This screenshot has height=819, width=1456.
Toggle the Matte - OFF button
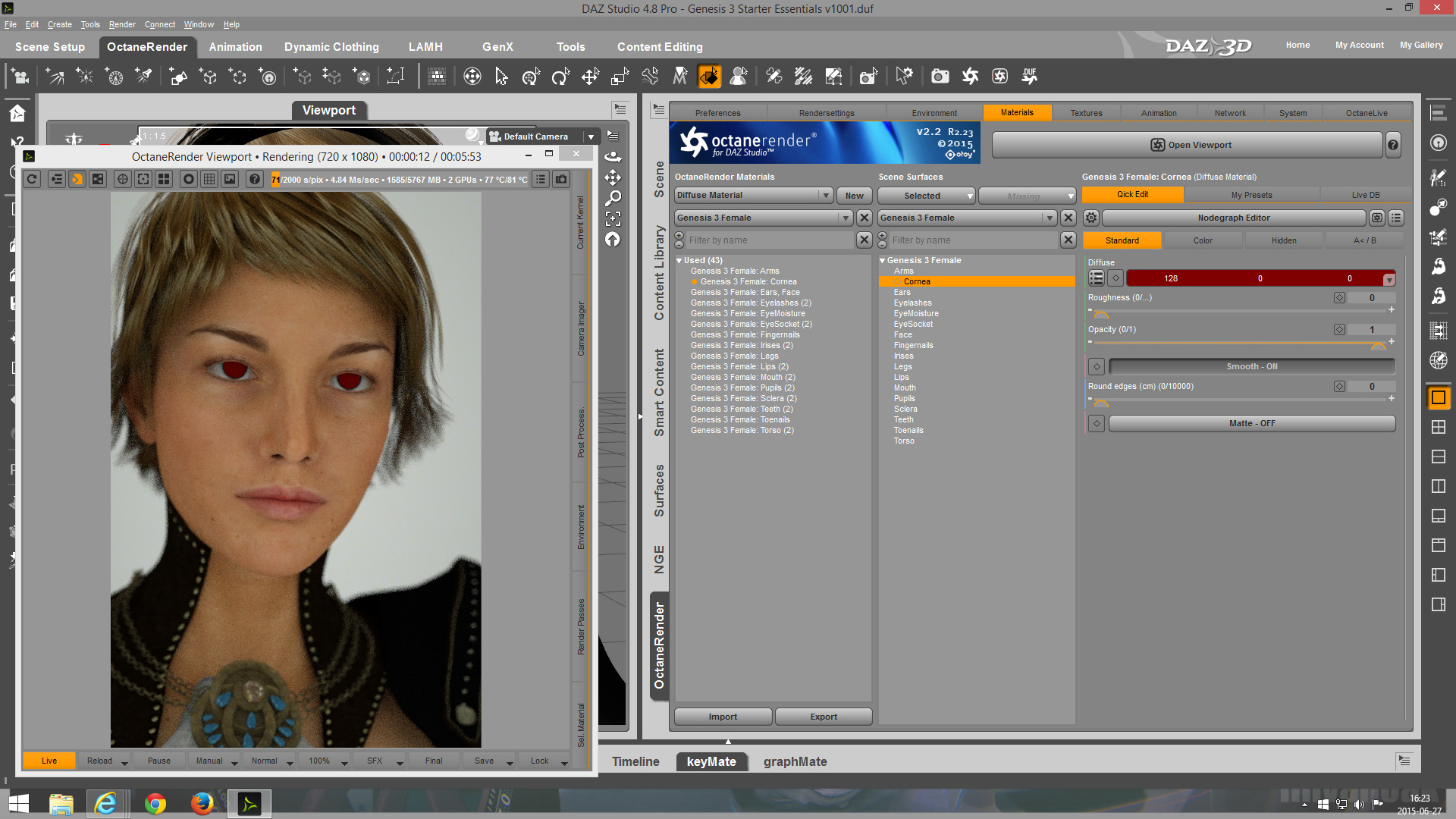click(1251, 423)
